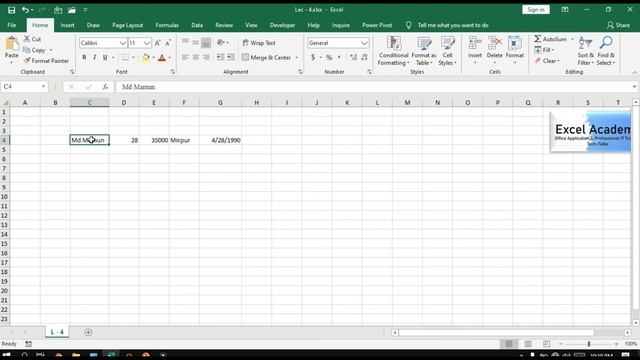
Task: Apply red font color
Action: [x=162, y=58]
